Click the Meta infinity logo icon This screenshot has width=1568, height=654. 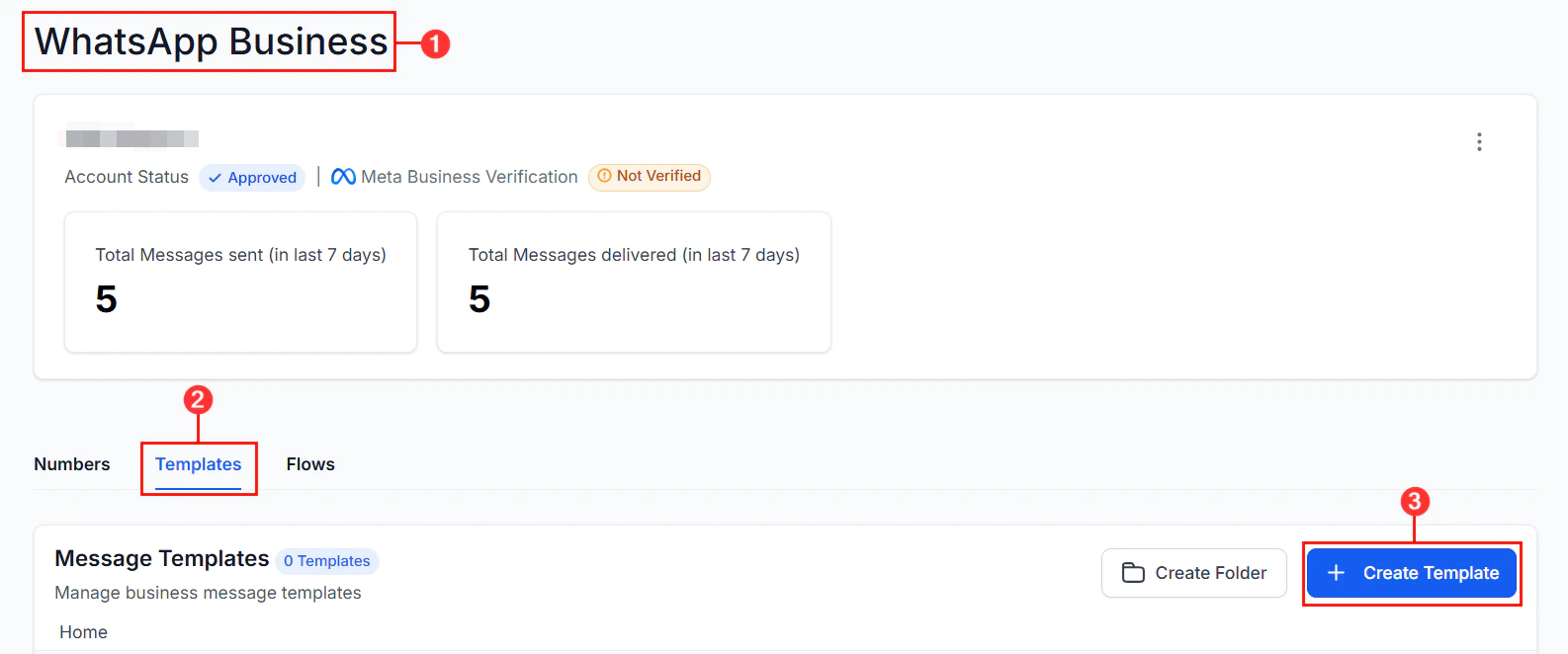point(343,177)
